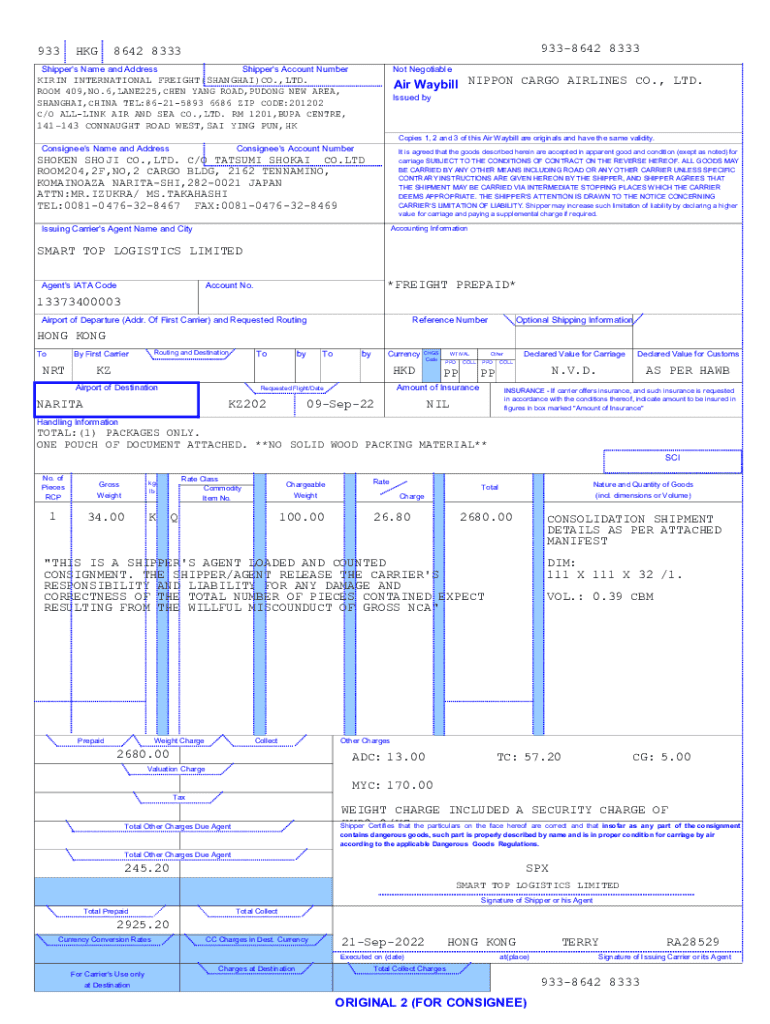Click the empty SCI box

tap(672, 458)
